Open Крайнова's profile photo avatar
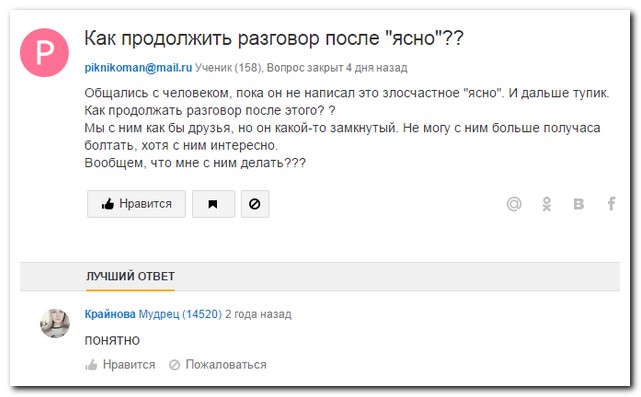This screenshot has width=641, height=397. 55,323
